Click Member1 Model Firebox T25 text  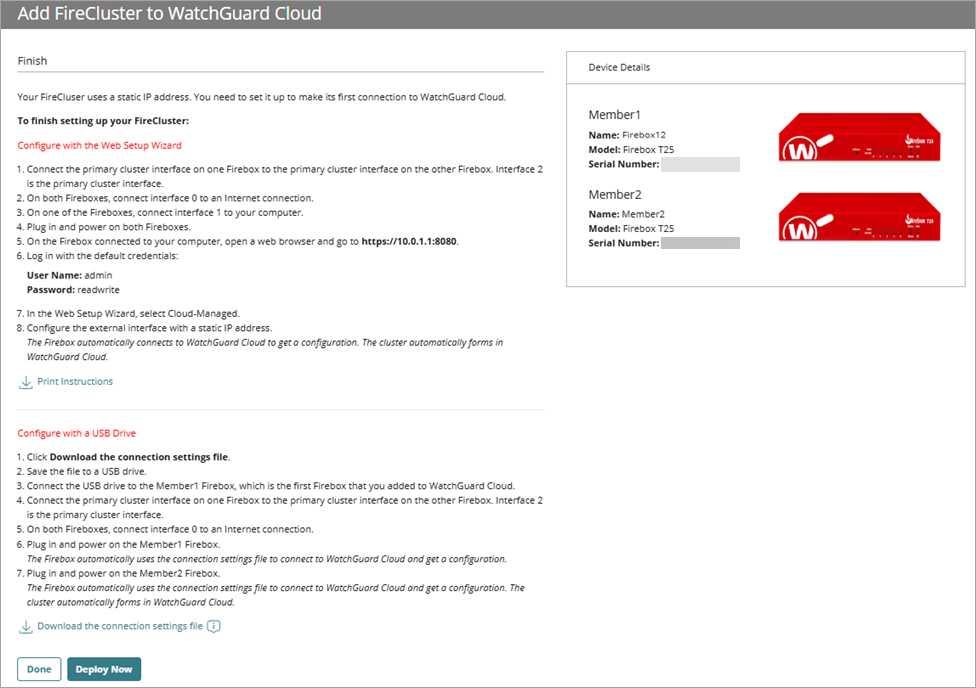coord(631,149)
